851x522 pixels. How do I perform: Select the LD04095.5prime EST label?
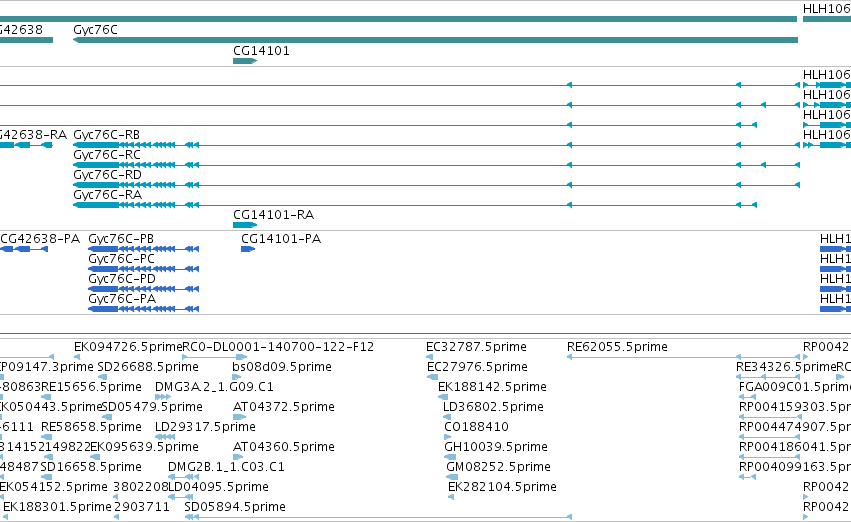pos(218,487)
